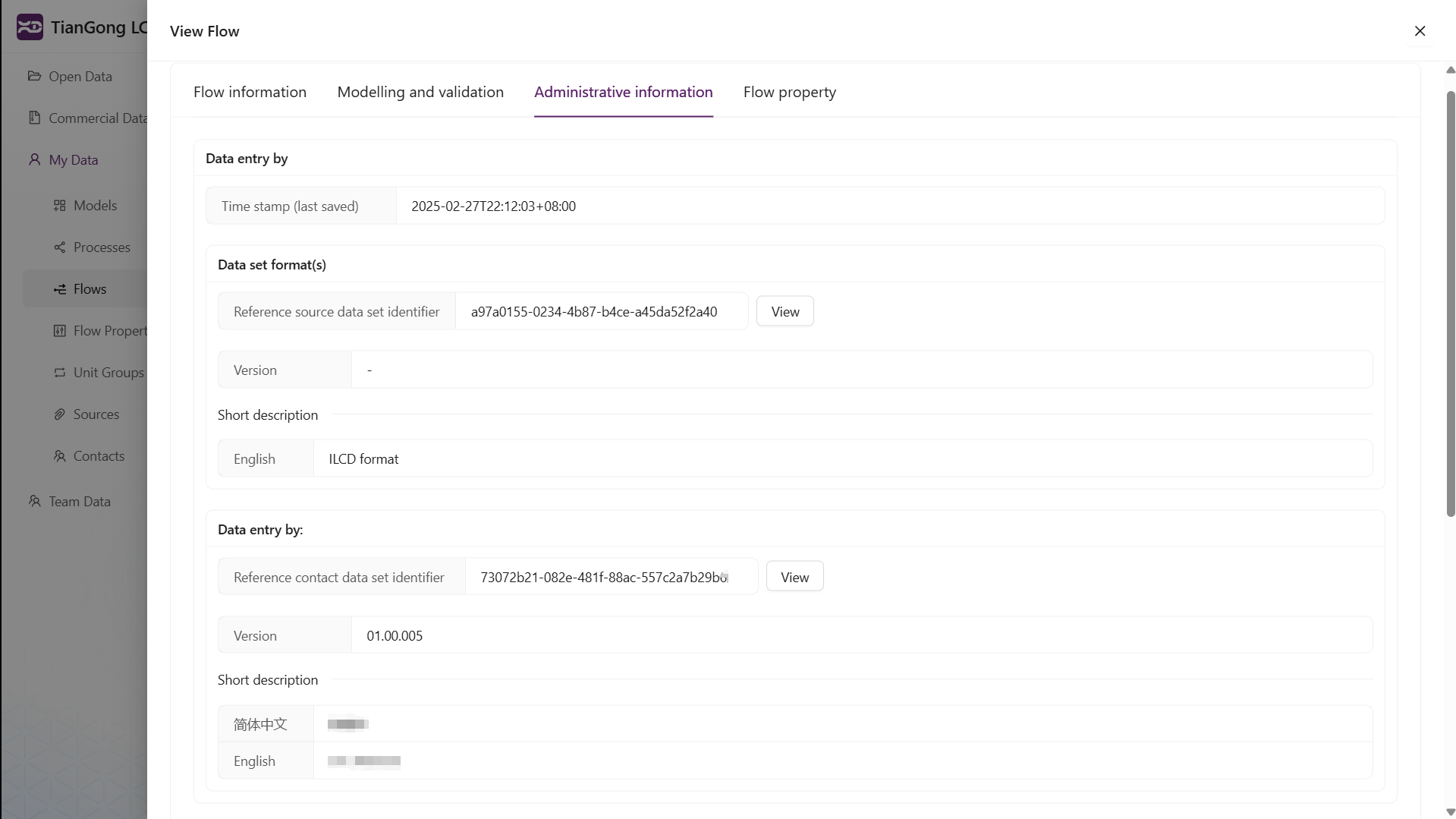Click the Contacts people icon
The image size is (1456, 819).
tap(59, 456)
